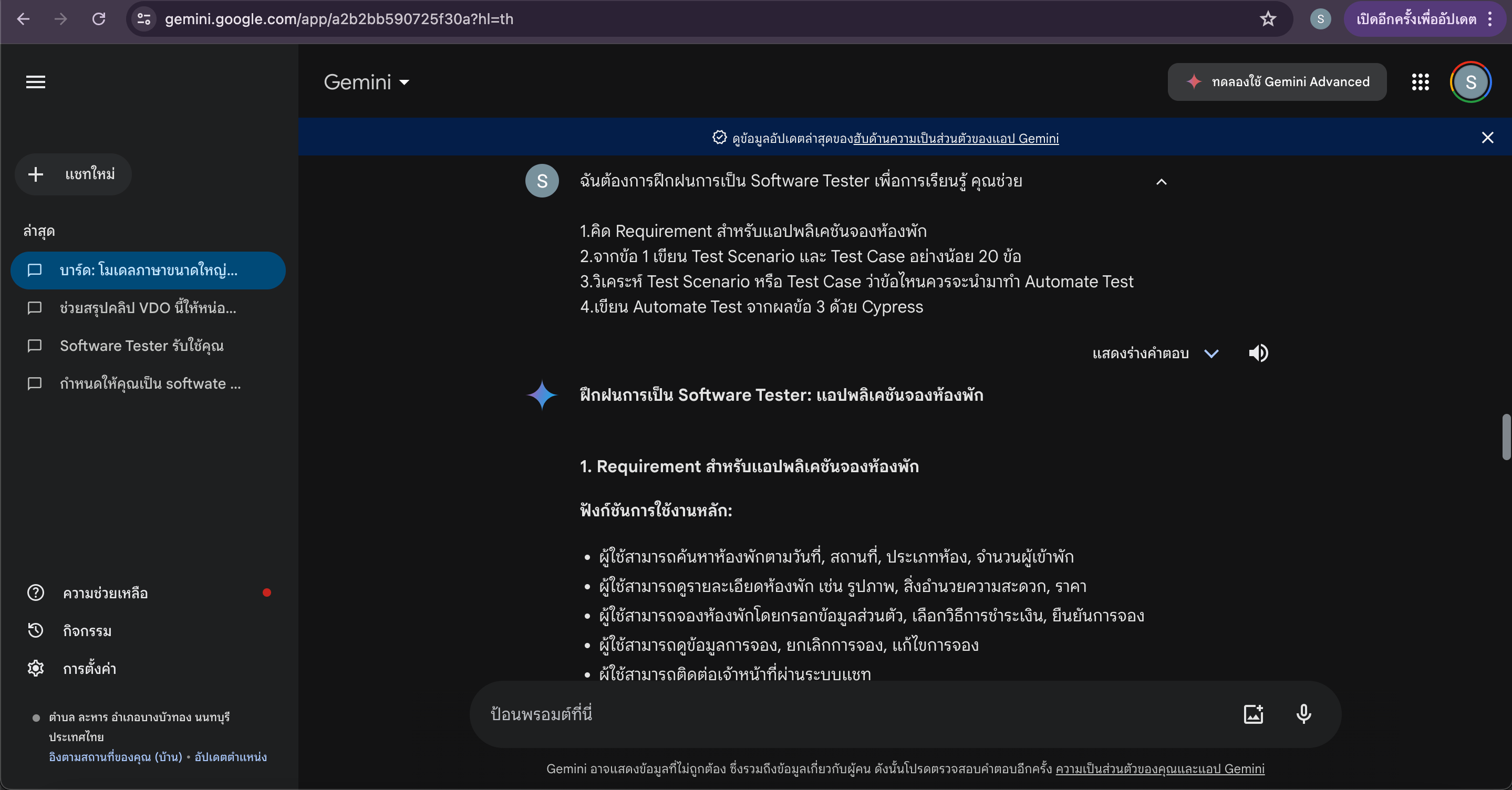Open the Google apps grid
Screen dimensions: 1512x790
[1420, 81]
